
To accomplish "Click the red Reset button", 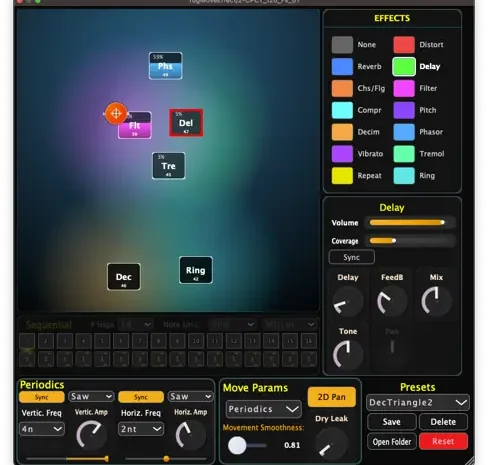I will [443, 442].
